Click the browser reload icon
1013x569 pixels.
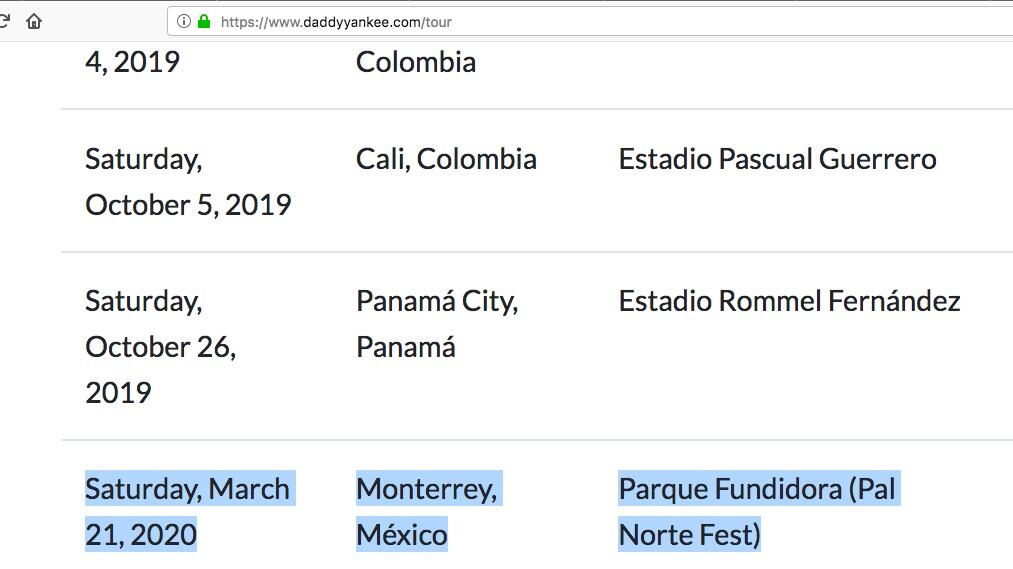(5, 21)
